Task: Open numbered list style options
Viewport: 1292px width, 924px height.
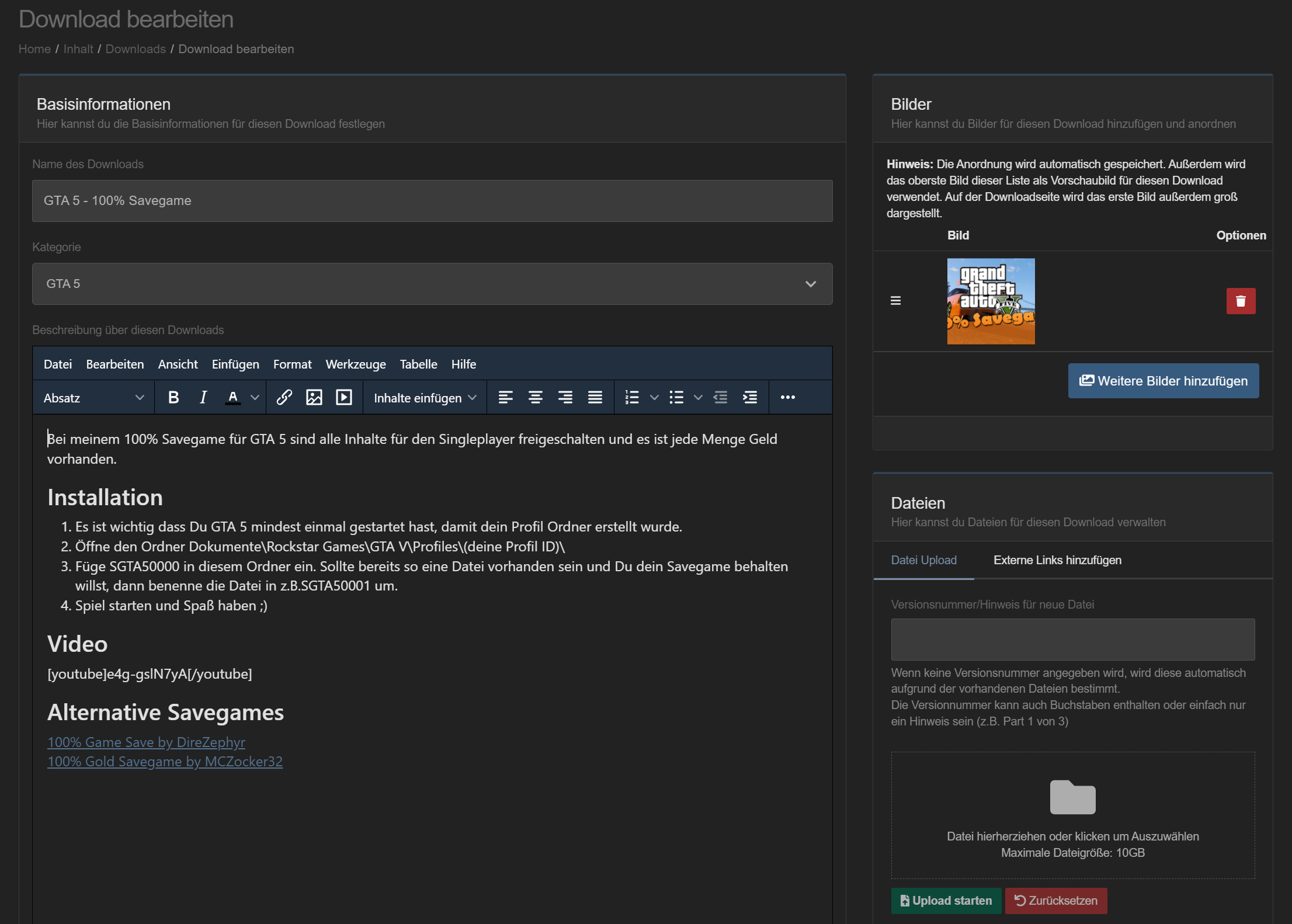Action: pos(654,398)
